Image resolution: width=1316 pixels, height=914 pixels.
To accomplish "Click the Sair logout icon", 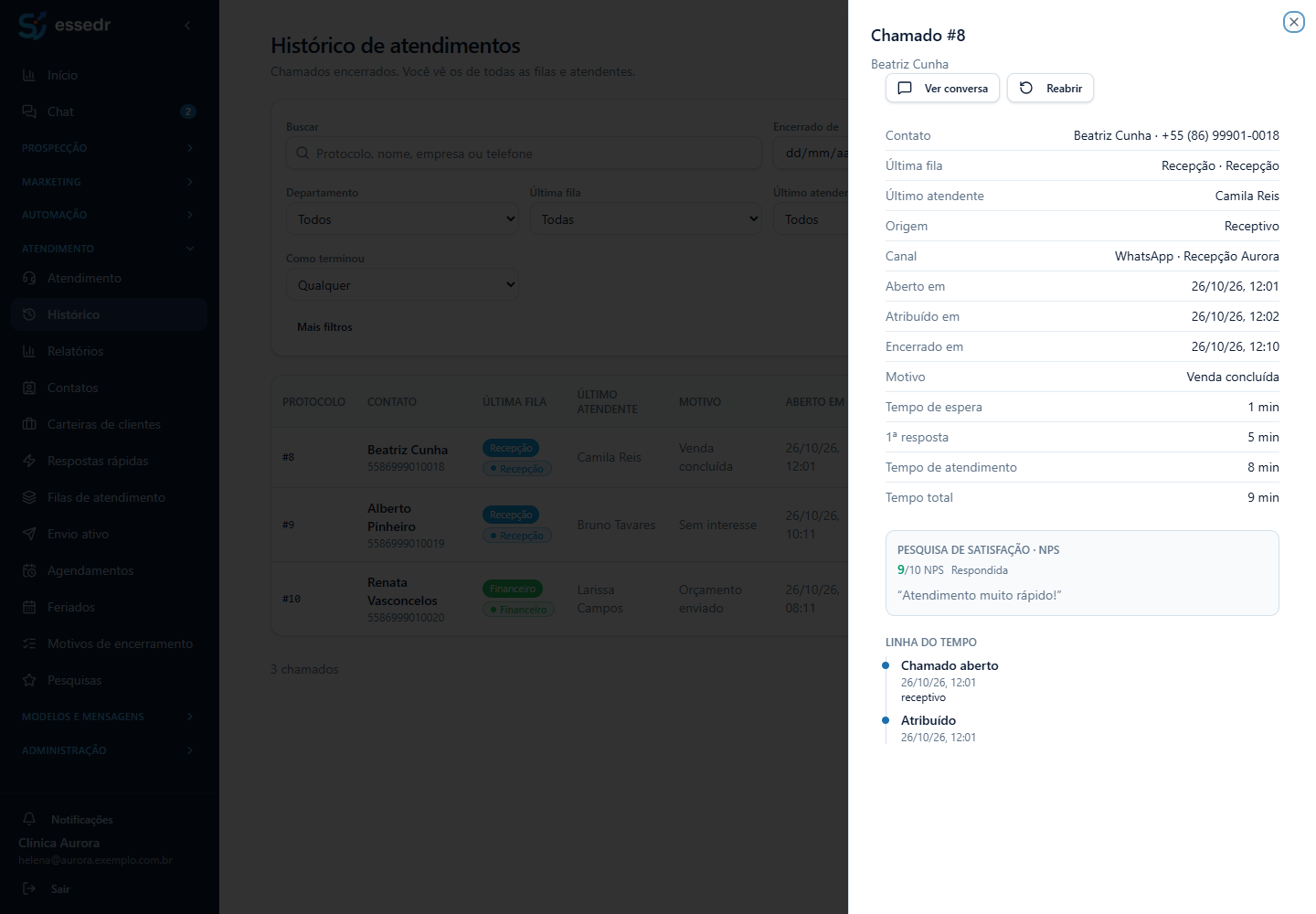I will coord(29,888).
